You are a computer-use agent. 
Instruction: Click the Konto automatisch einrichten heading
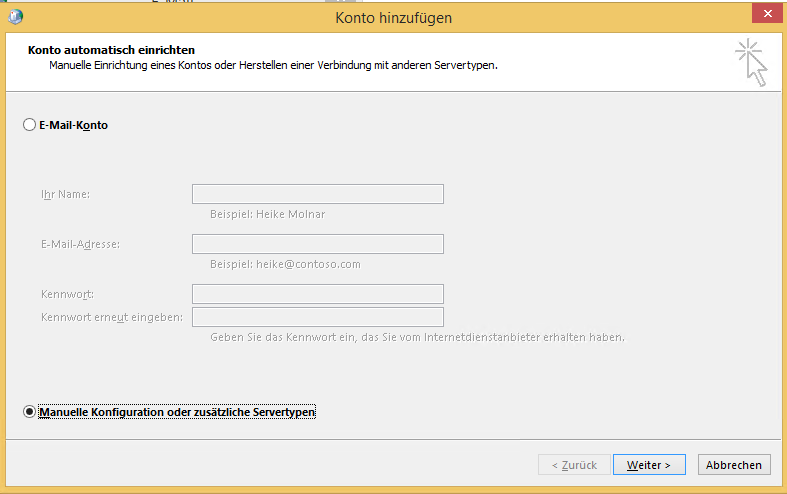(x=111, y=50)
